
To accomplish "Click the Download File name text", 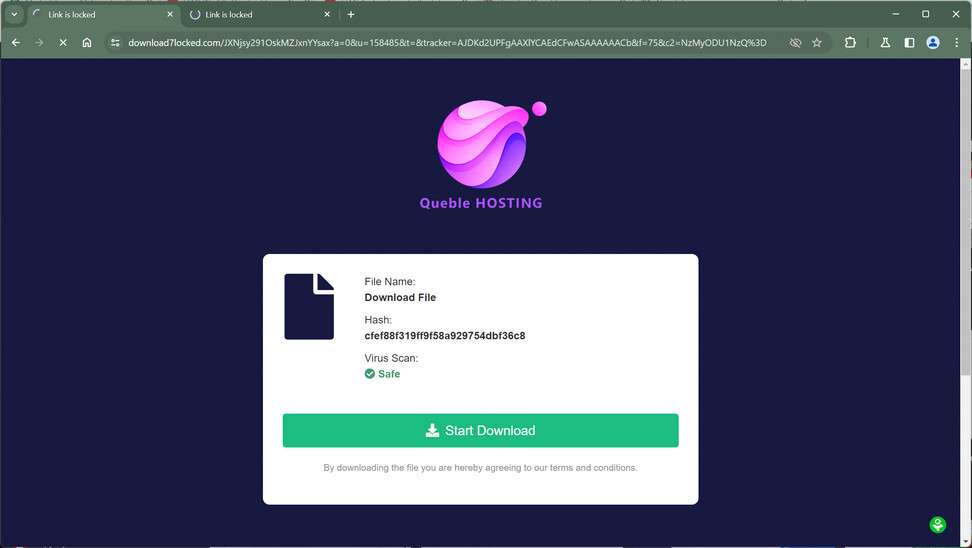I will [x=400, y=298].
